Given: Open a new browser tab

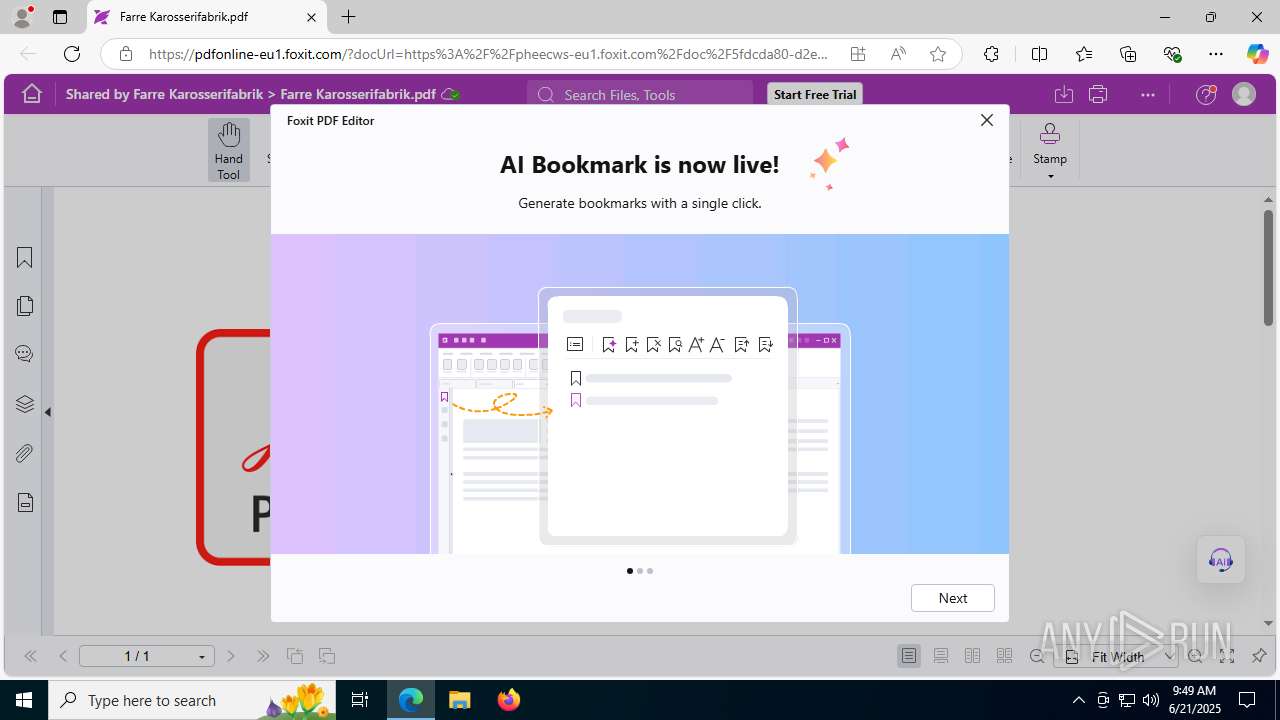Looking at the screenshot, I should click(348, 17).
